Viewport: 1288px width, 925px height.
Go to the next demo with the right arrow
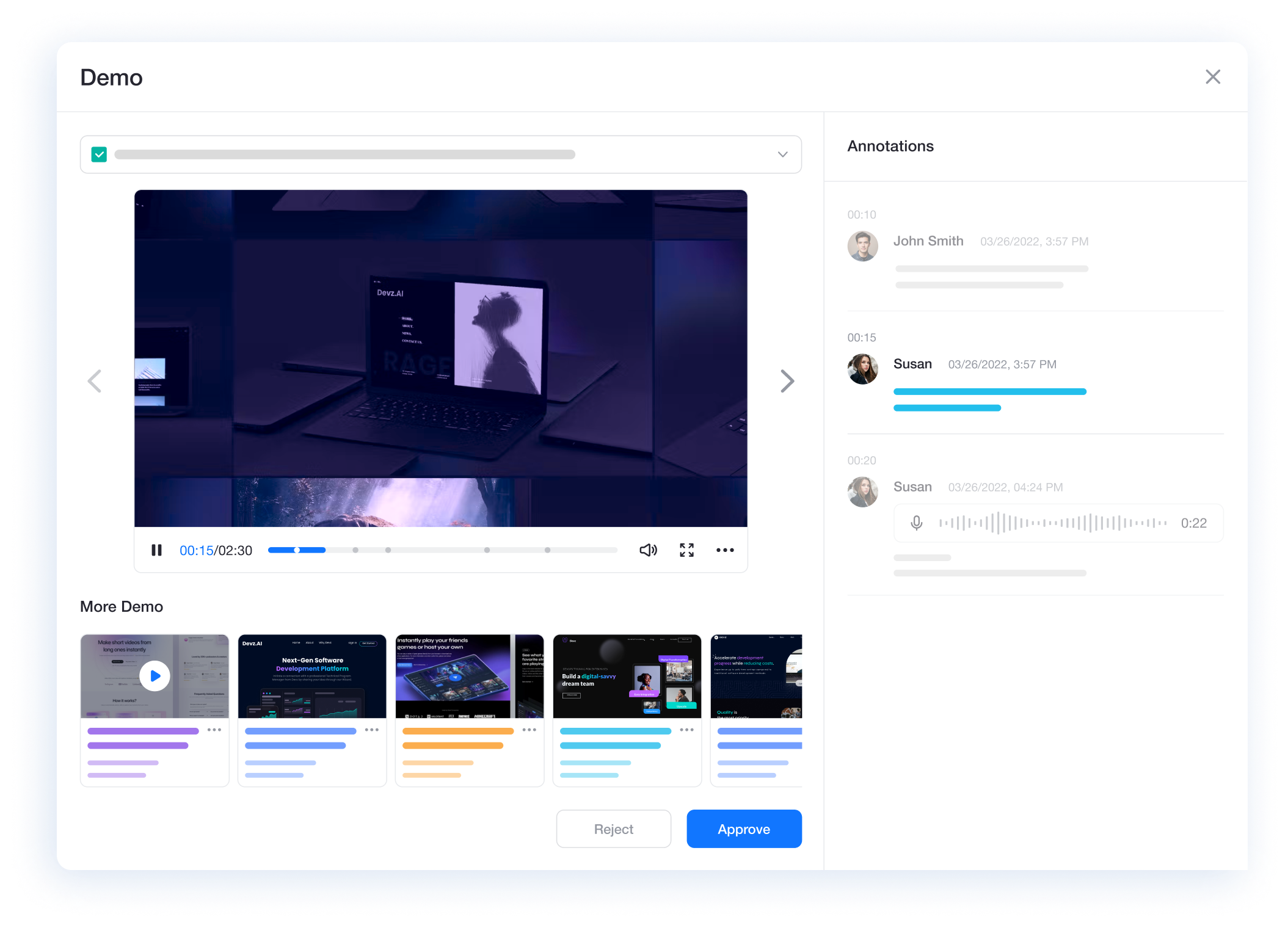point(787,381)
